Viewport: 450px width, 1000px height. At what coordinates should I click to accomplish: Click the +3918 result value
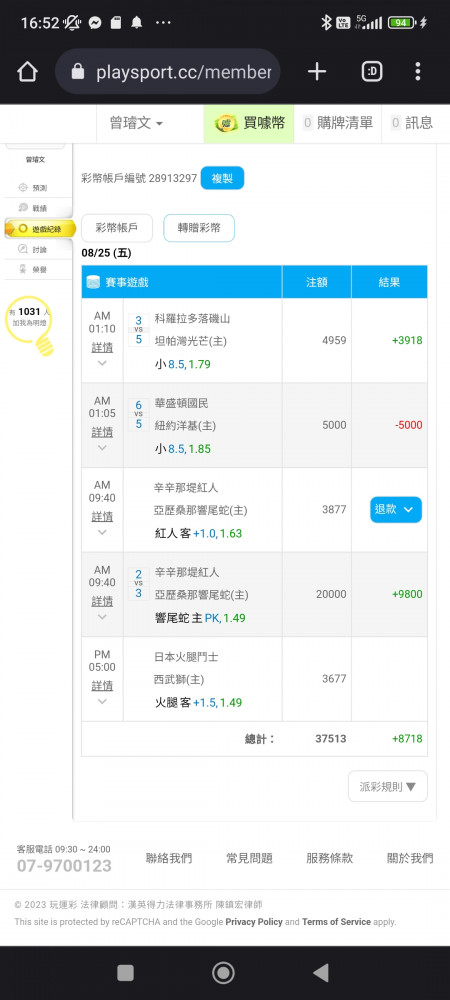point(407,341)
